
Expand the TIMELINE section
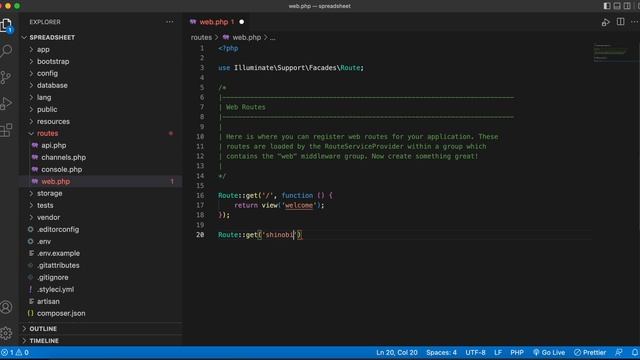coord(101,340)
